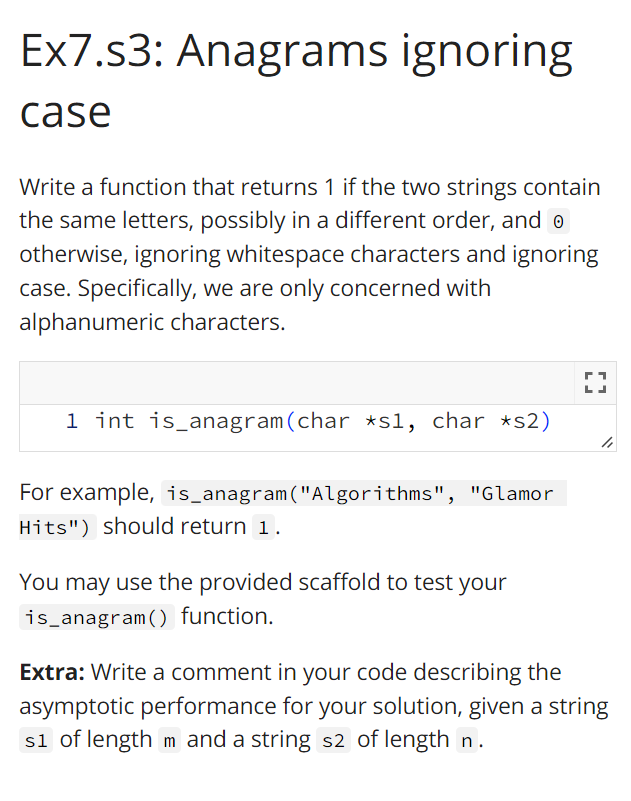Click the code block toolbar header row

tap(300, 382)
